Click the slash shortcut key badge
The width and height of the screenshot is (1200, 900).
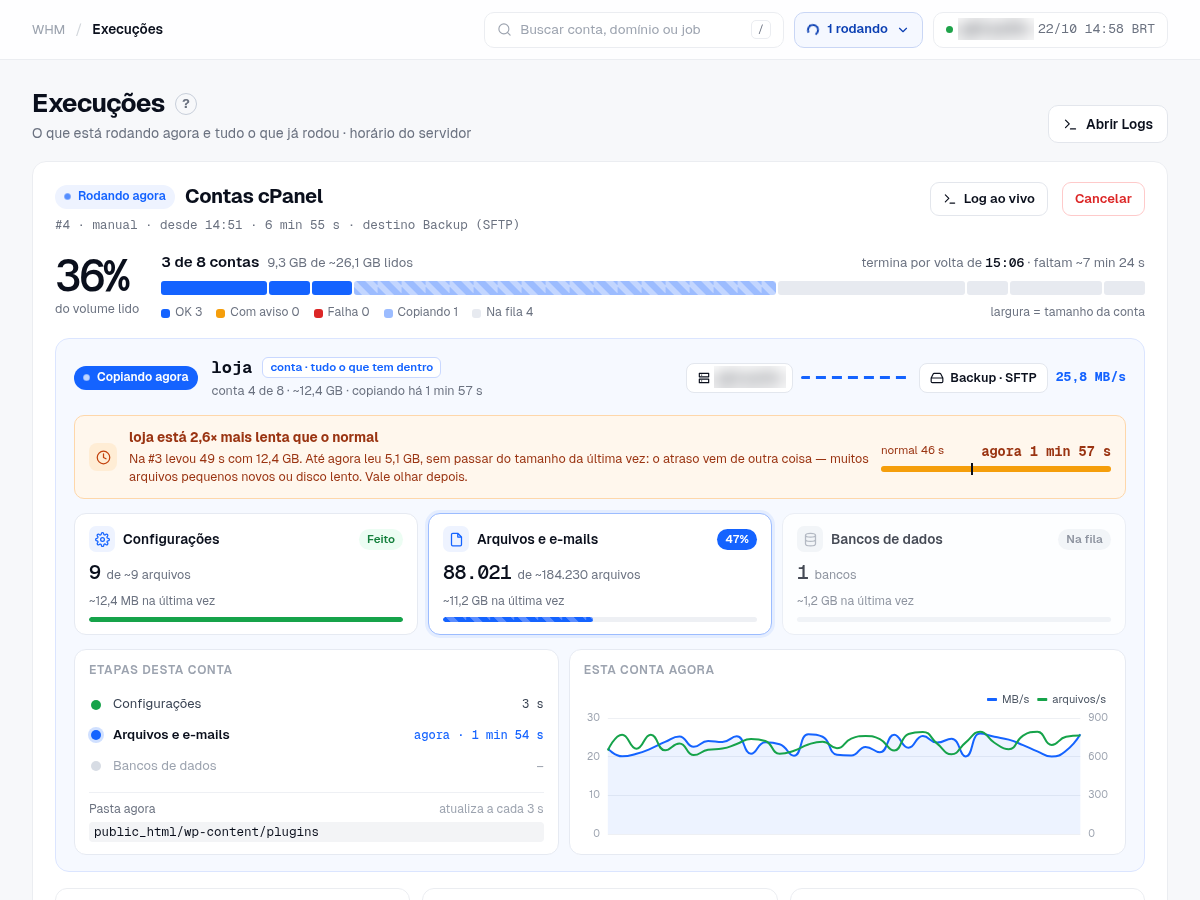pyautogui.click(x=761, y=30)
